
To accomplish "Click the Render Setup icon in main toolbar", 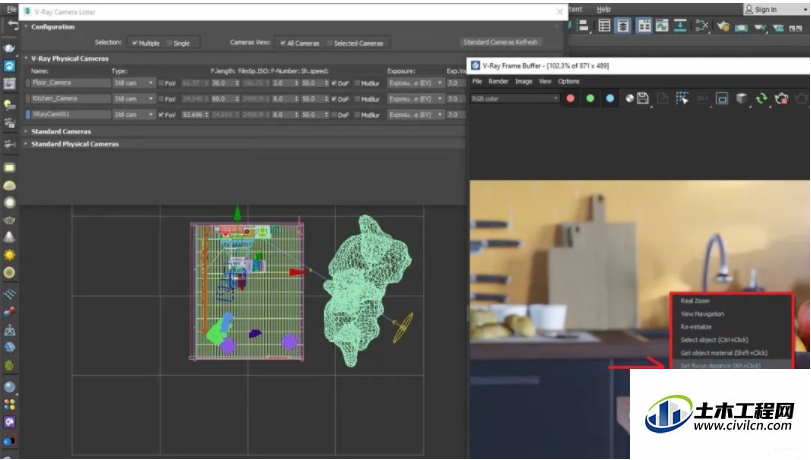I will click(x=723, y=26).
